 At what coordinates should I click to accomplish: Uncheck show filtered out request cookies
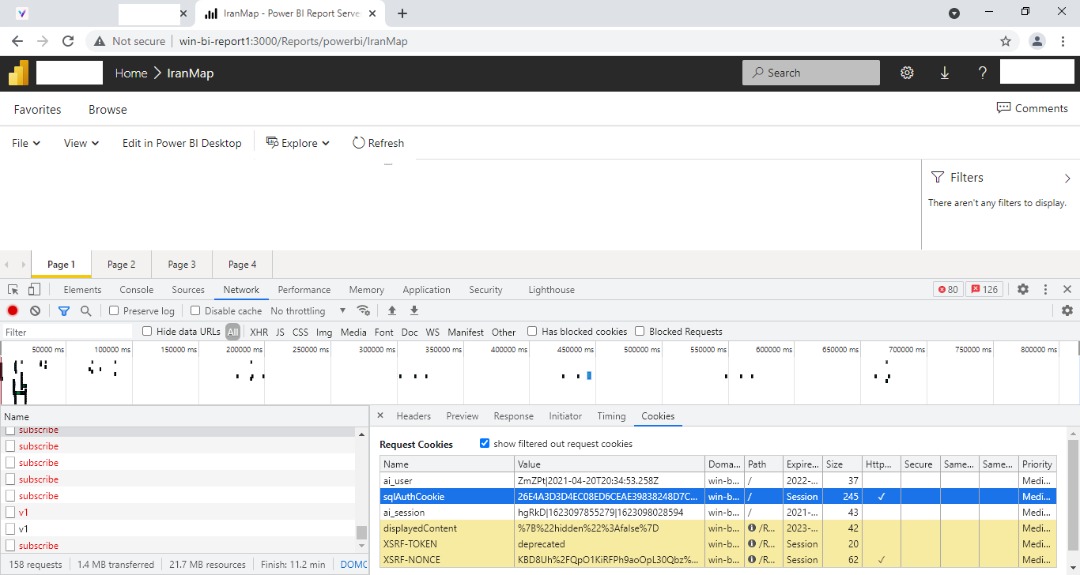pos(484,443)
